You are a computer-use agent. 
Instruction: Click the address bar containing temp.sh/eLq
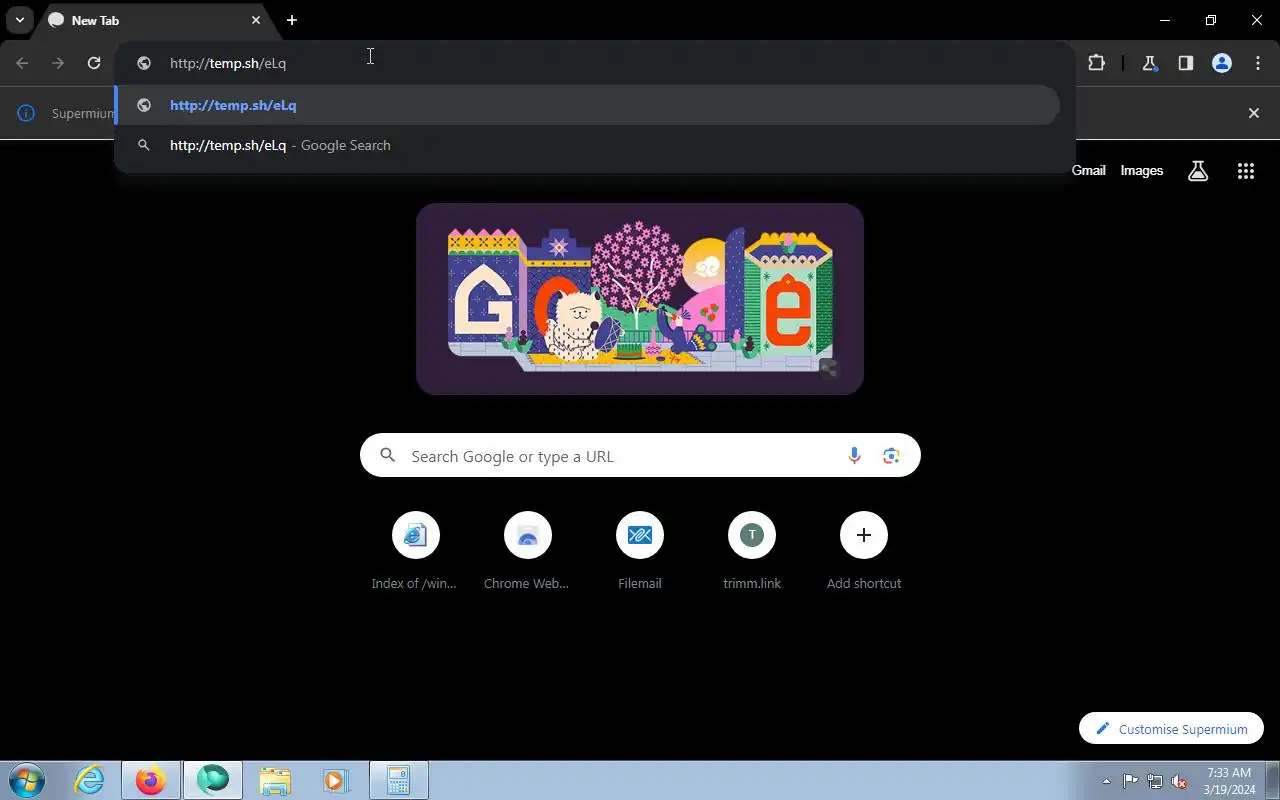(x=595, y=63)
